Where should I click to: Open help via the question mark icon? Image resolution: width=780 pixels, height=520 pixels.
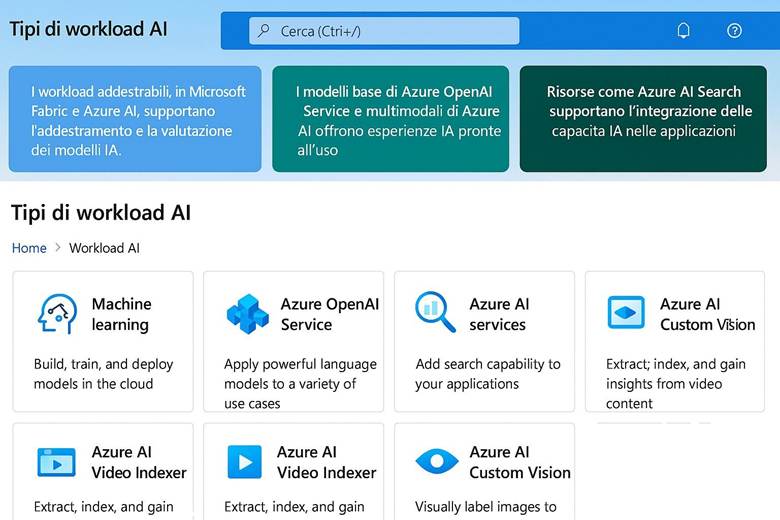[735, 31]
